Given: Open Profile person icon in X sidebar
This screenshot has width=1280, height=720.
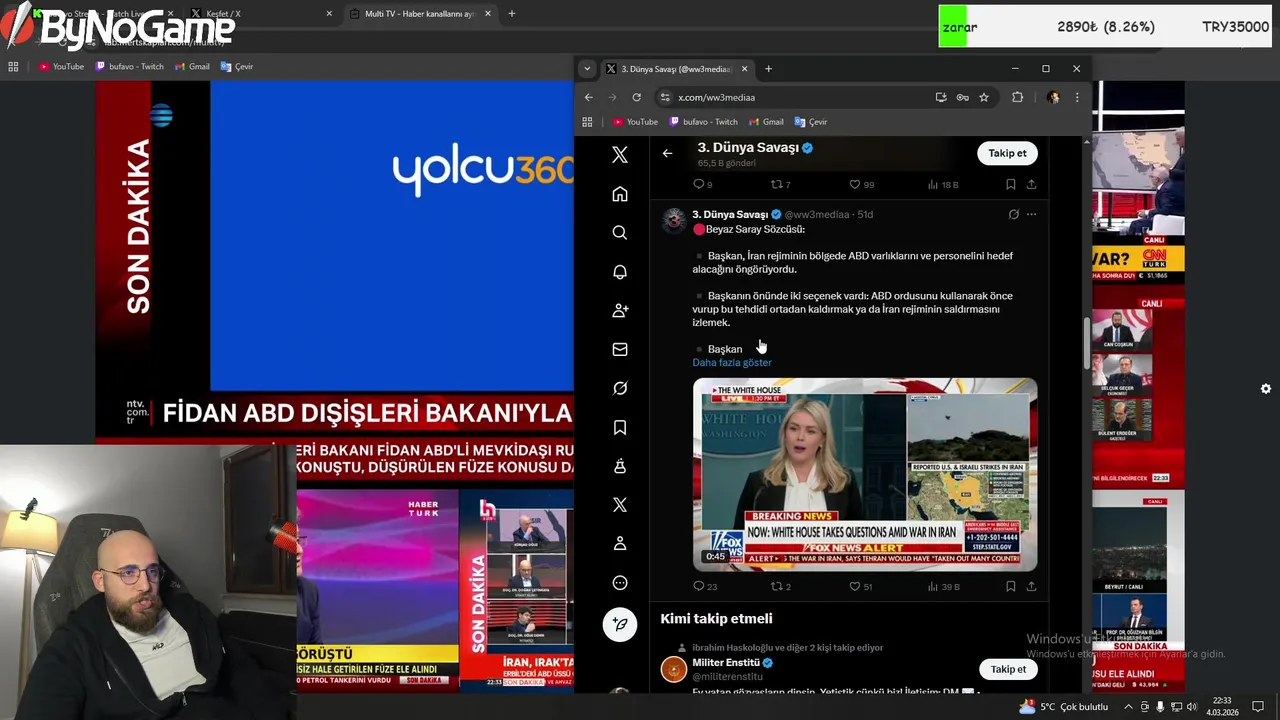Looking at the screenshot, I should 620,544.
